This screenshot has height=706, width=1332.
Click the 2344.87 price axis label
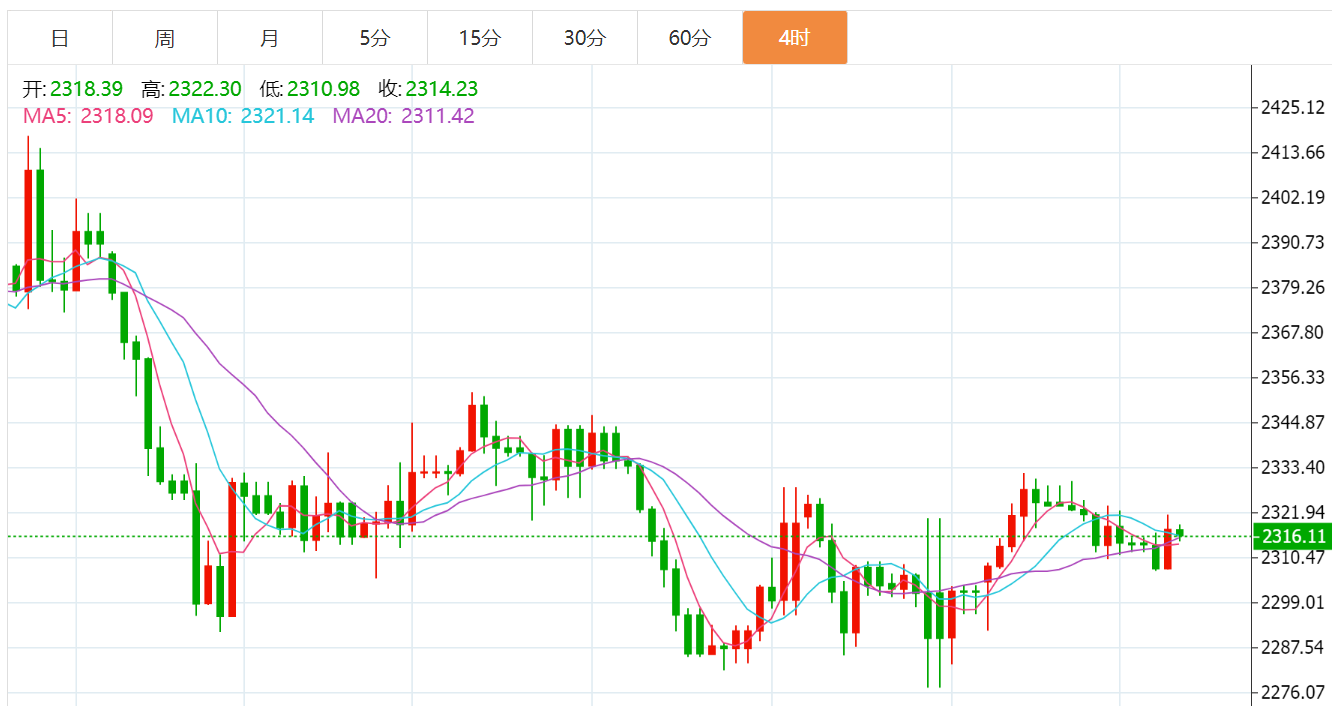(x=1293, y=422)
